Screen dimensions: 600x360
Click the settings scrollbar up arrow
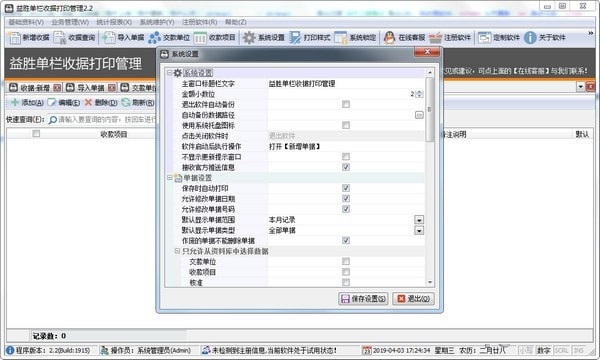(430, 72)
